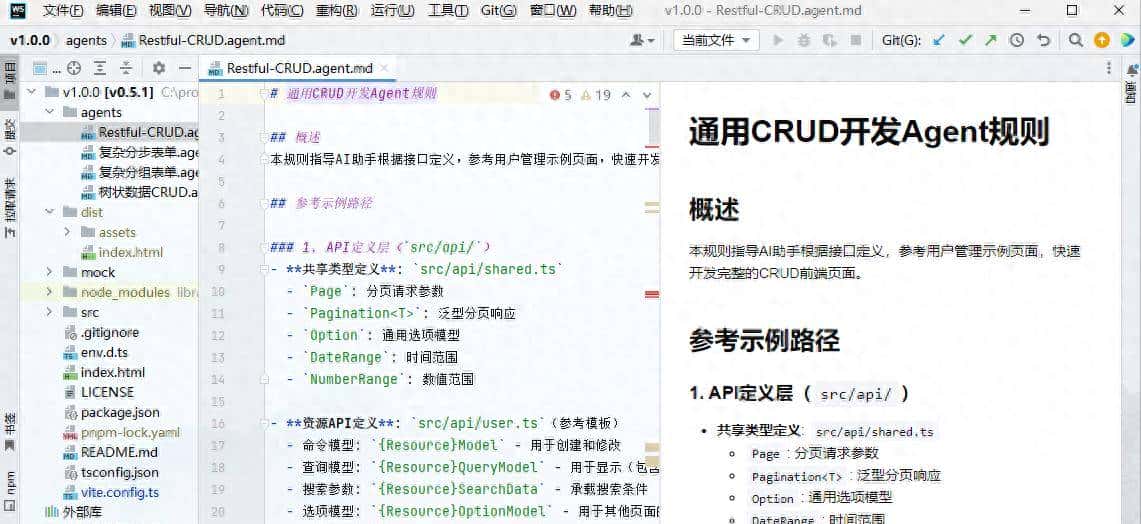Go to next highlighted error arrow

(x=647, y=95)
